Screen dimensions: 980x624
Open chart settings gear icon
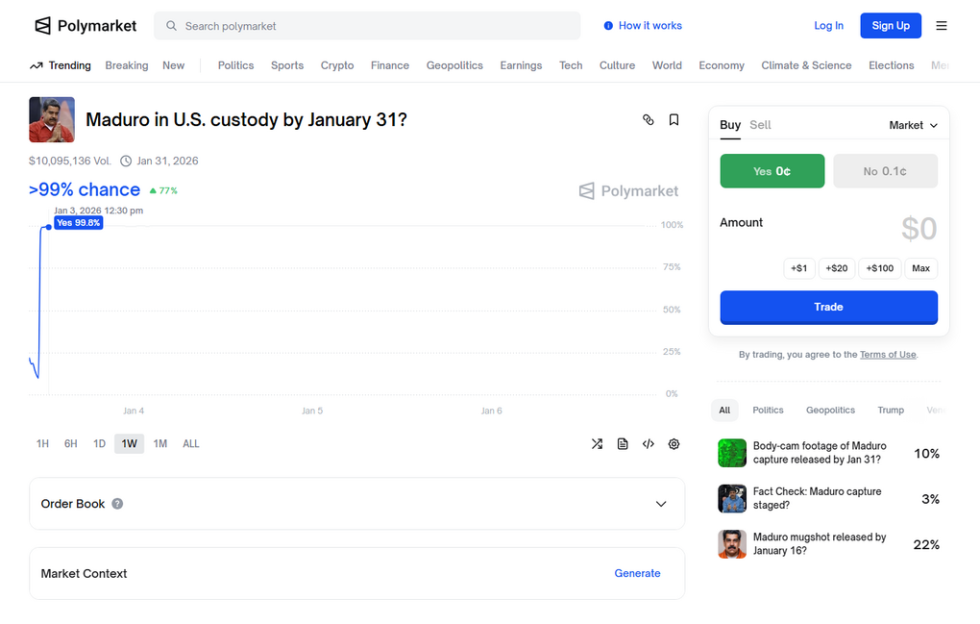[674, 443]
